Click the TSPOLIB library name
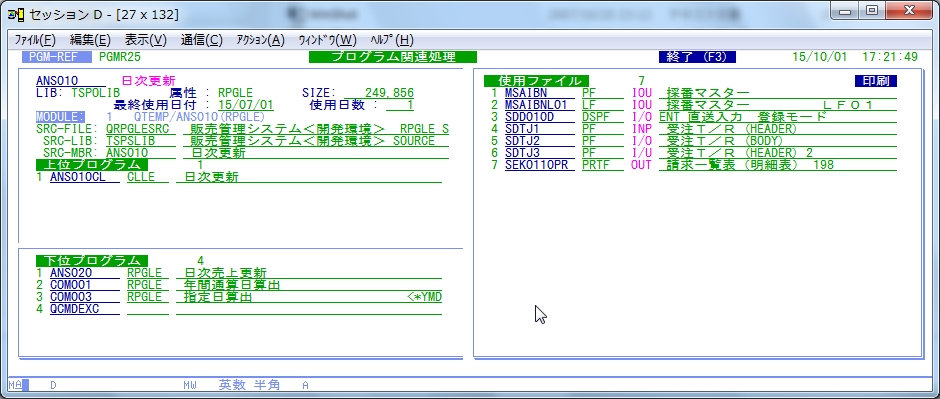 [x=96, y=93]
